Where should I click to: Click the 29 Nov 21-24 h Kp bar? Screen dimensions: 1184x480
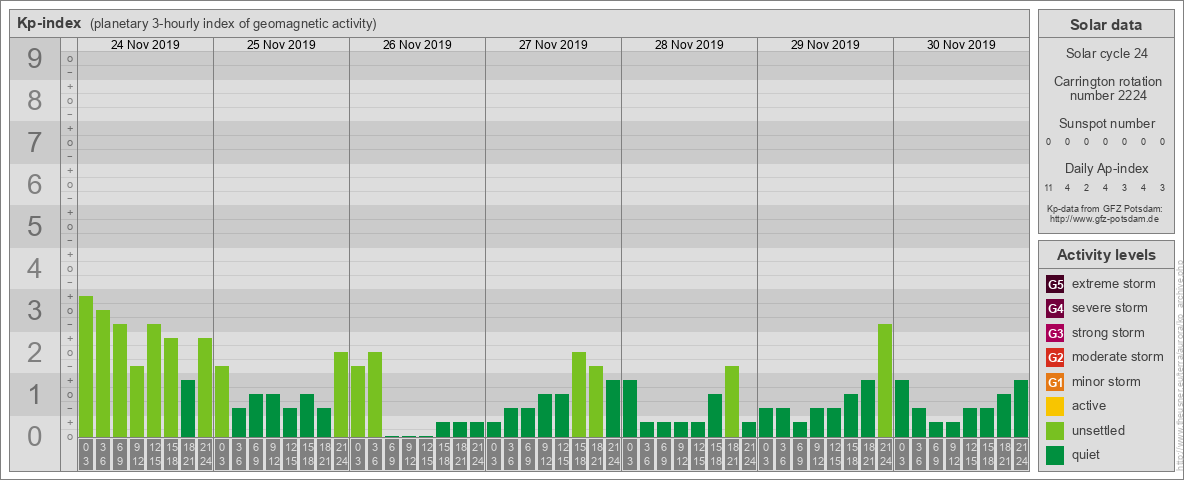[885, 380]
